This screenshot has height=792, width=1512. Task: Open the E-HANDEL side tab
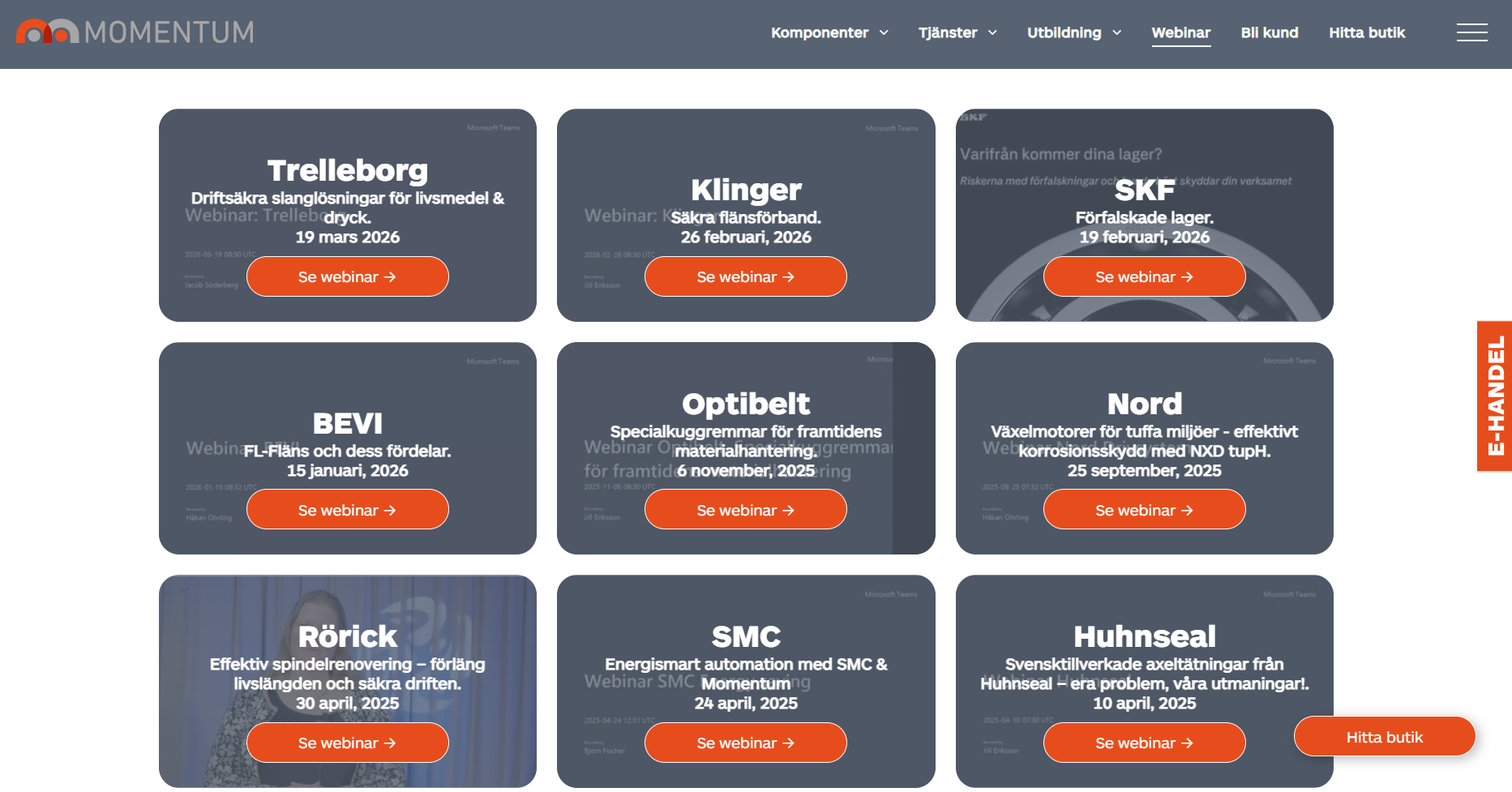(1495, 396)
